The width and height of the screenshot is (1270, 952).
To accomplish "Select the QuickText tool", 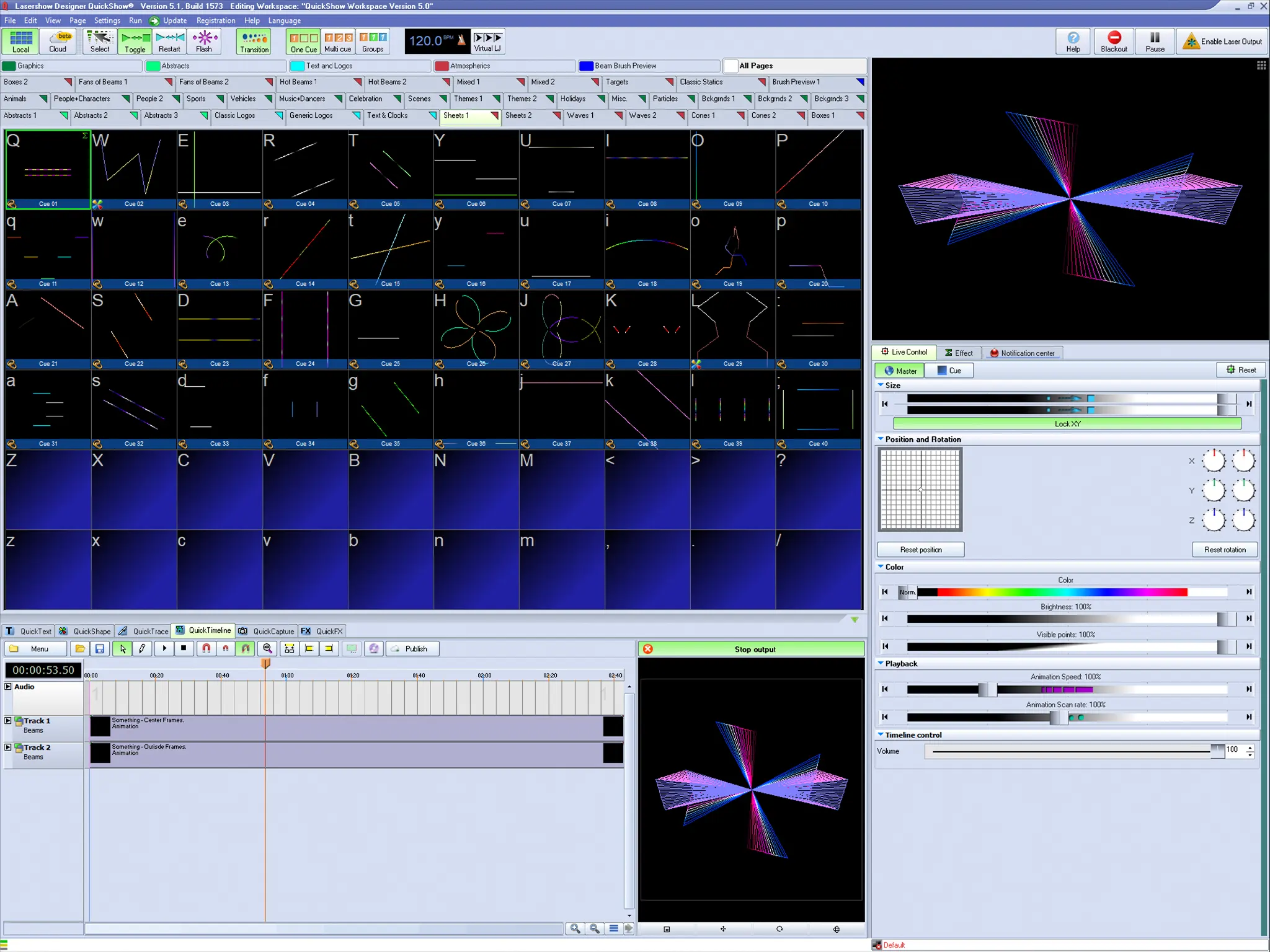I will 34,631.
